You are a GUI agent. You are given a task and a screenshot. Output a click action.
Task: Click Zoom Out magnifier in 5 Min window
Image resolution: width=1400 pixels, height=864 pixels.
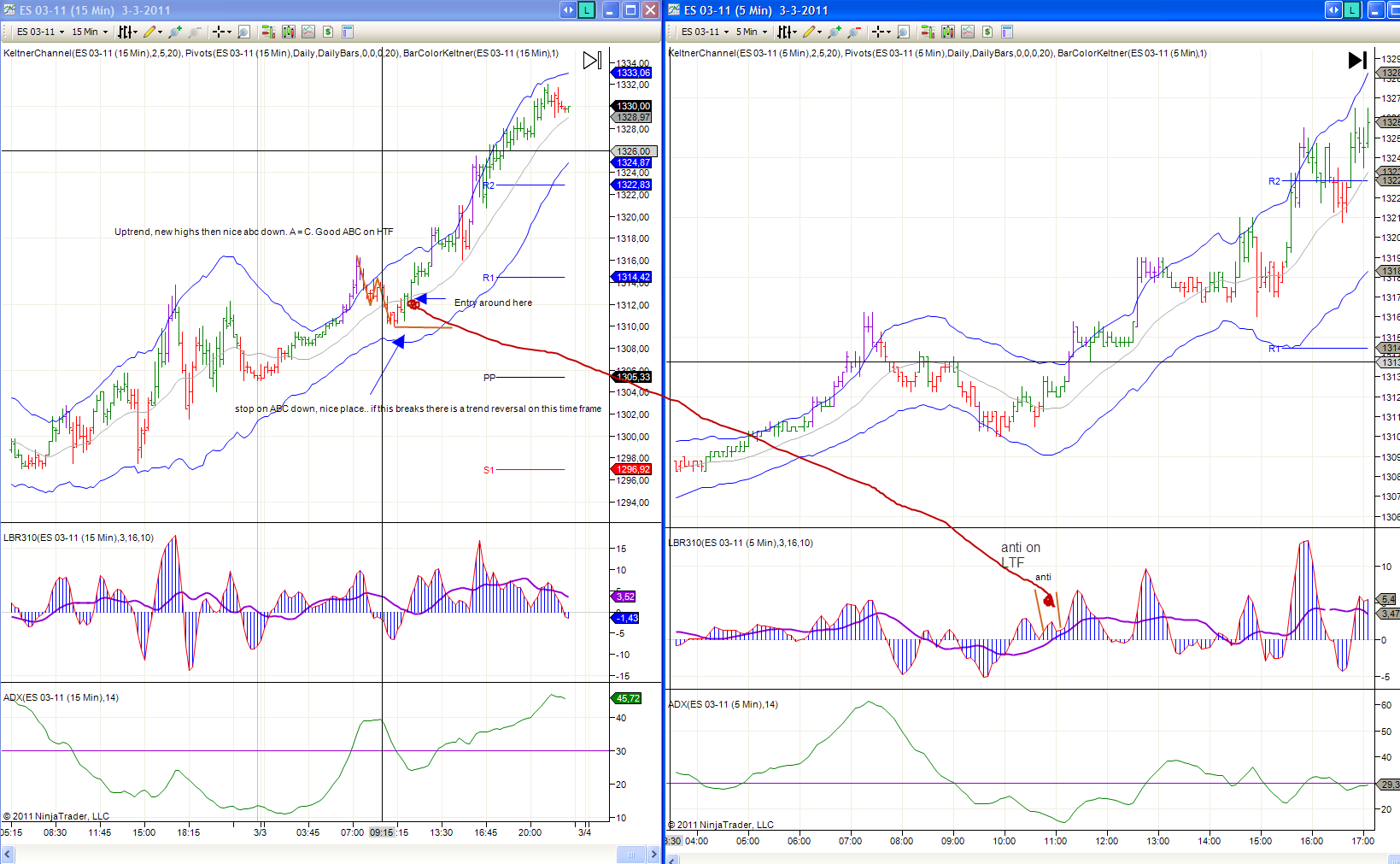pos(853,32)
